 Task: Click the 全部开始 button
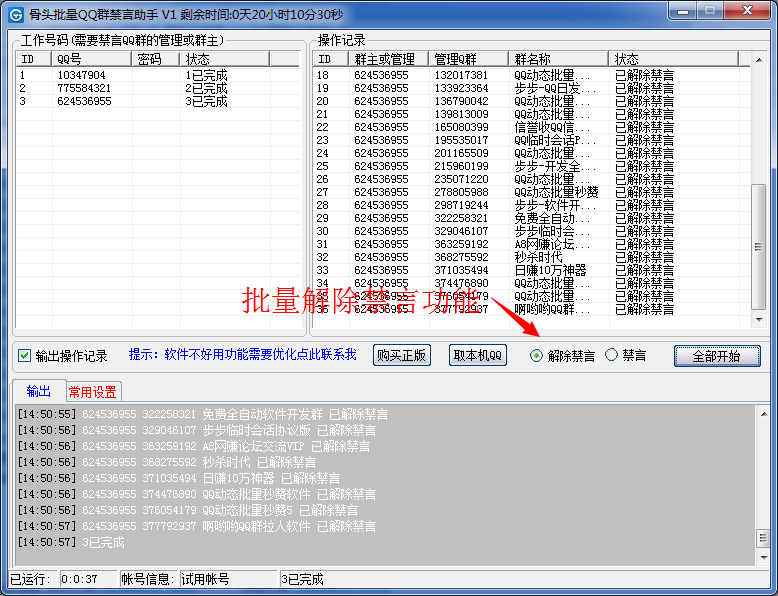coord(716,356)
